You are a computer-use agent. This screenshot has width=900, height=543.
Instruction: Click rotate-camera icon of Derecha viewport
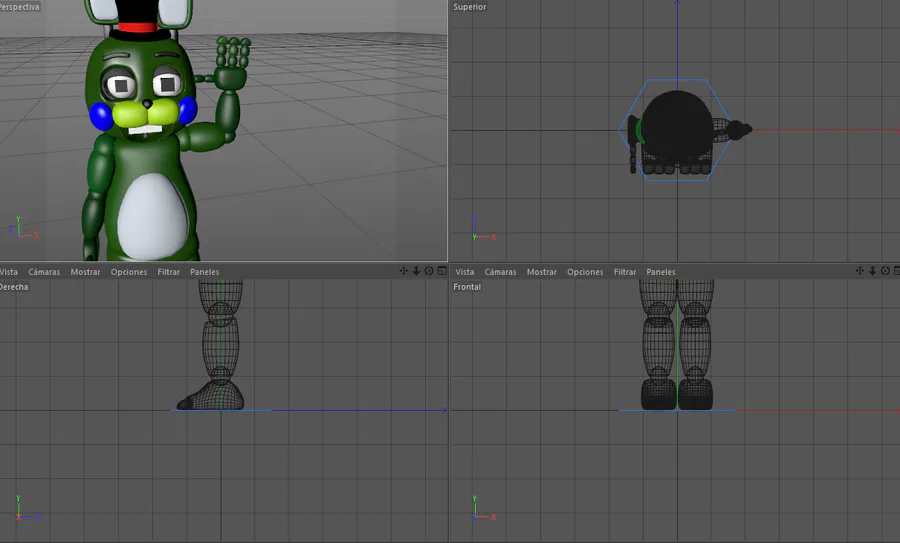pyautogui.click(x=429, y=271)
